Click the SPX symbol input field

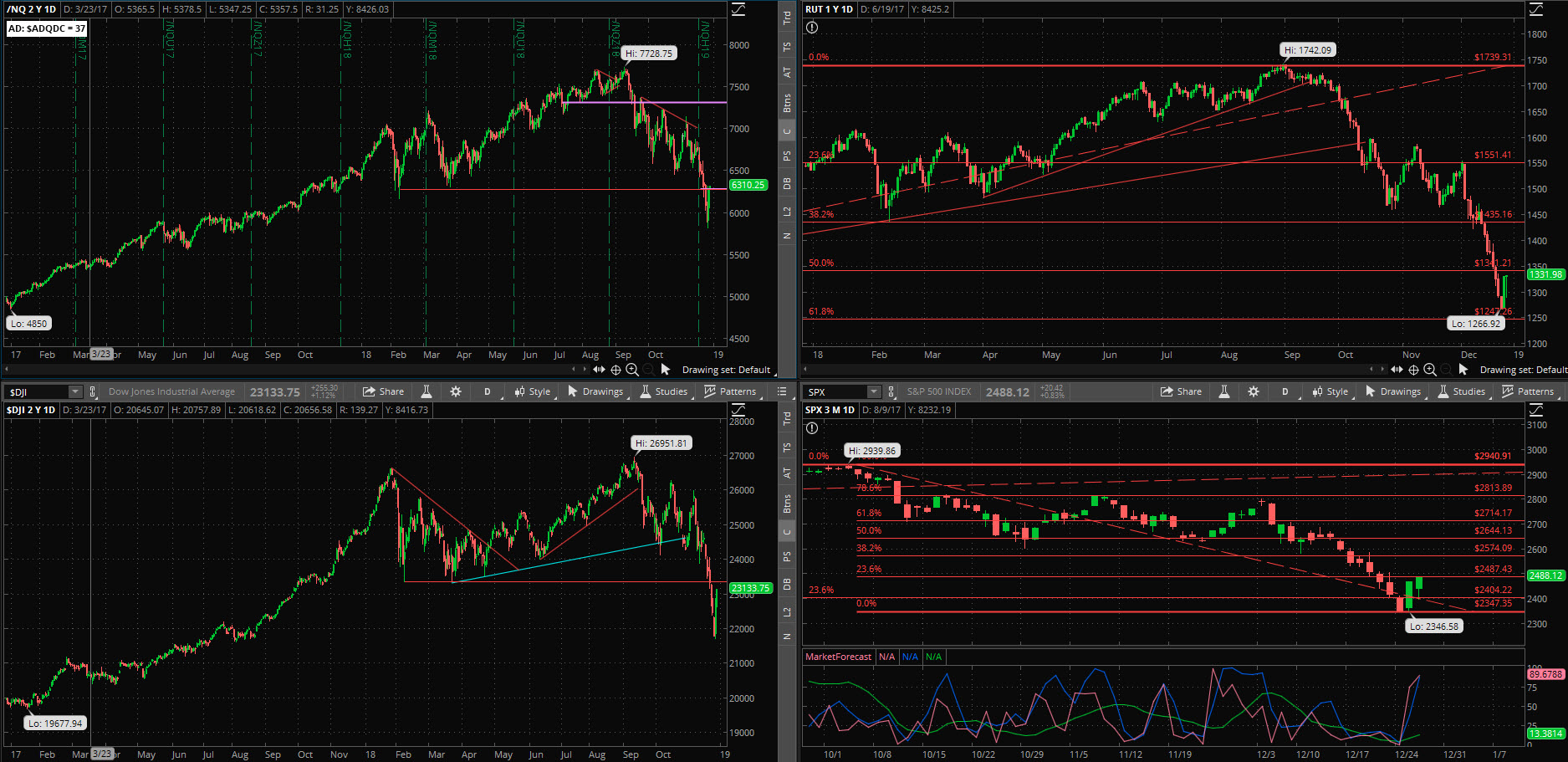coord(835,391)
